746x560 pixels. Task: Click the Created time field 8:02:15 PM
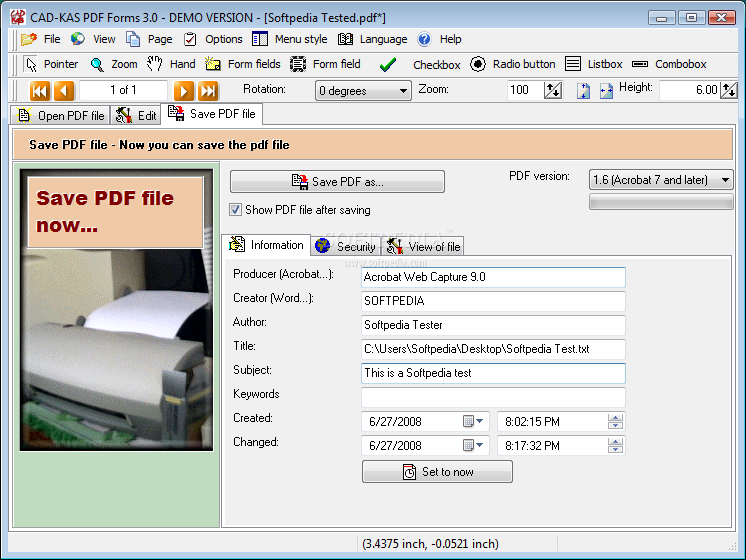(x=552, y=422)
